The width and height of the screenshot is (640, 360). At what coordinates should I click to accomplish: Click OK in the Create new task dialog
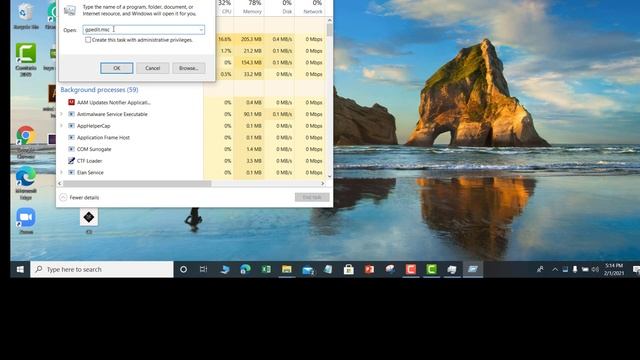coord(117,68)
